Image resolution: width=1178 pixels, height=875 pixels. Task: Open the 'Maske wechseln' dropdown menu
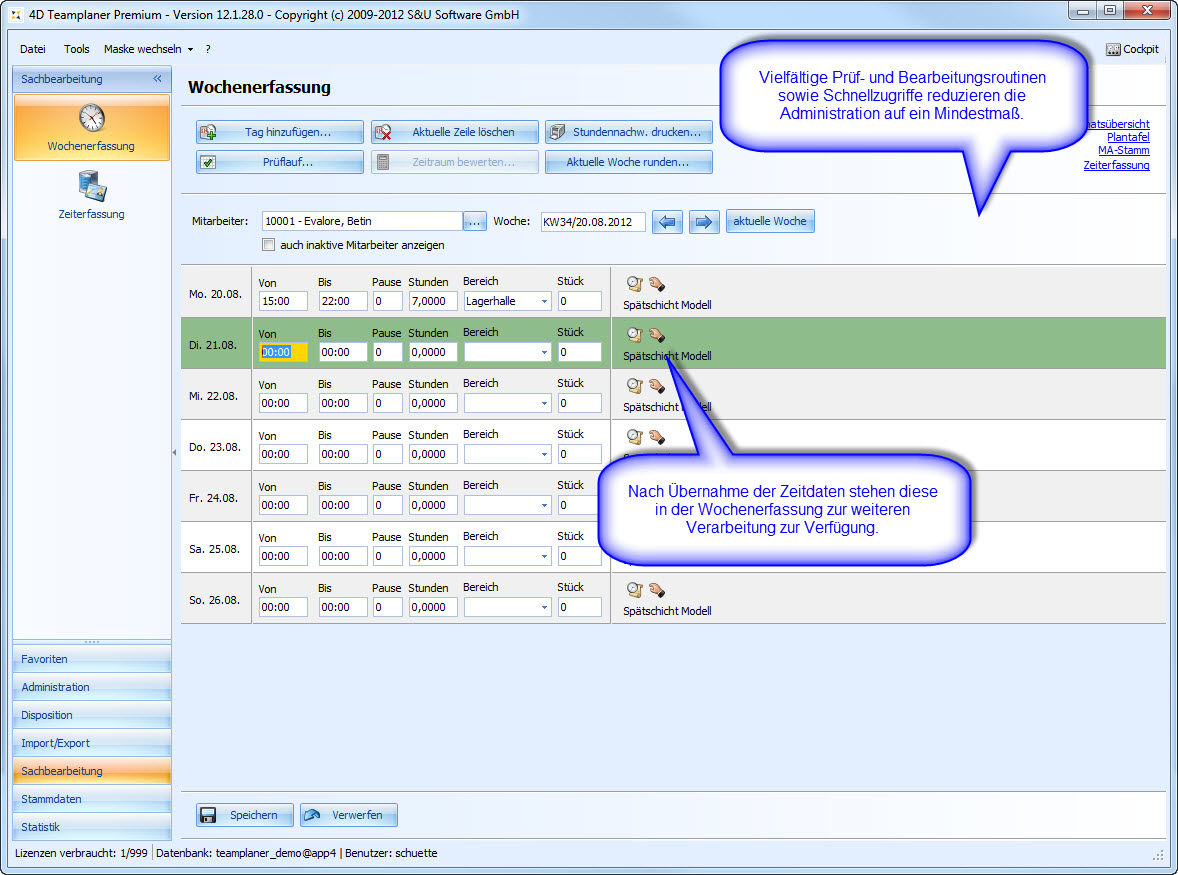[x=148, y=49]
